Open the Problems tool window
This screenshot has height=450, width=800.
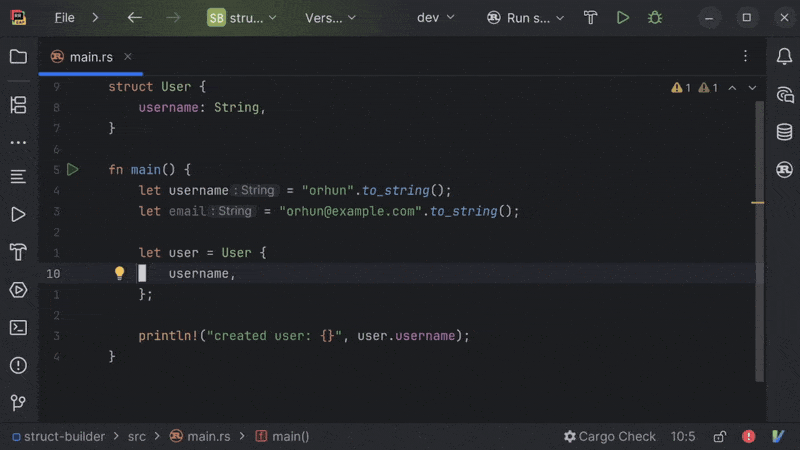click(x=18, y=365)
